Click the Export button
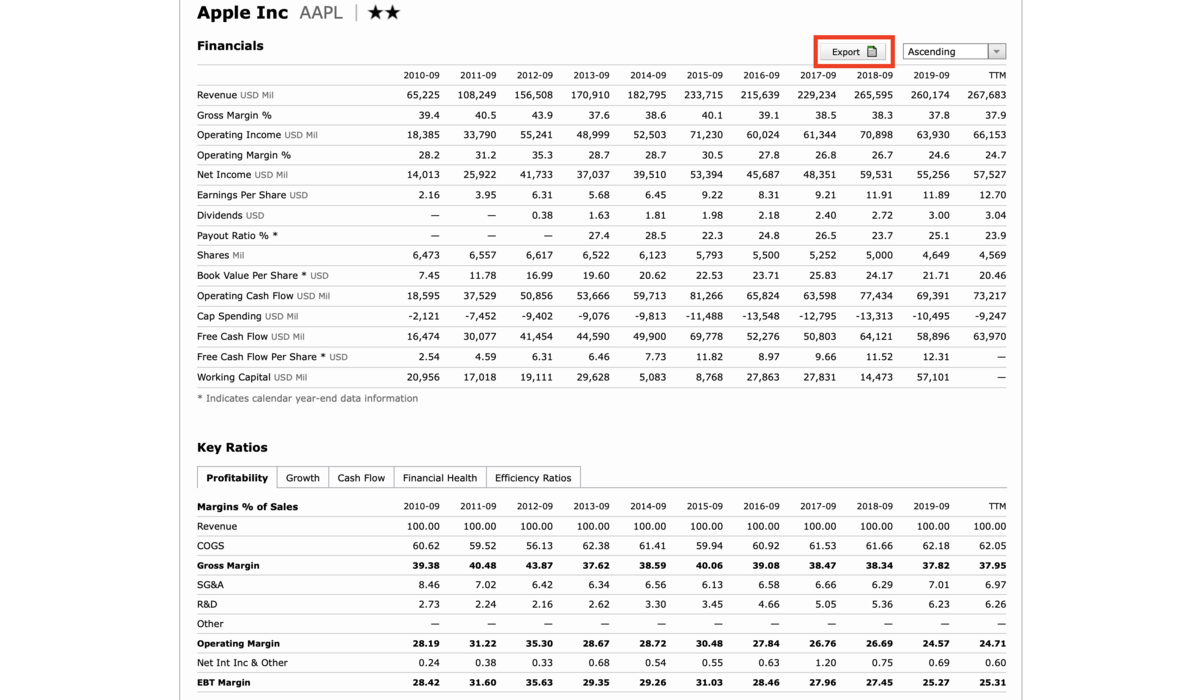The height and width of the screenshot is (700, 1200). (x=853, y=51)
